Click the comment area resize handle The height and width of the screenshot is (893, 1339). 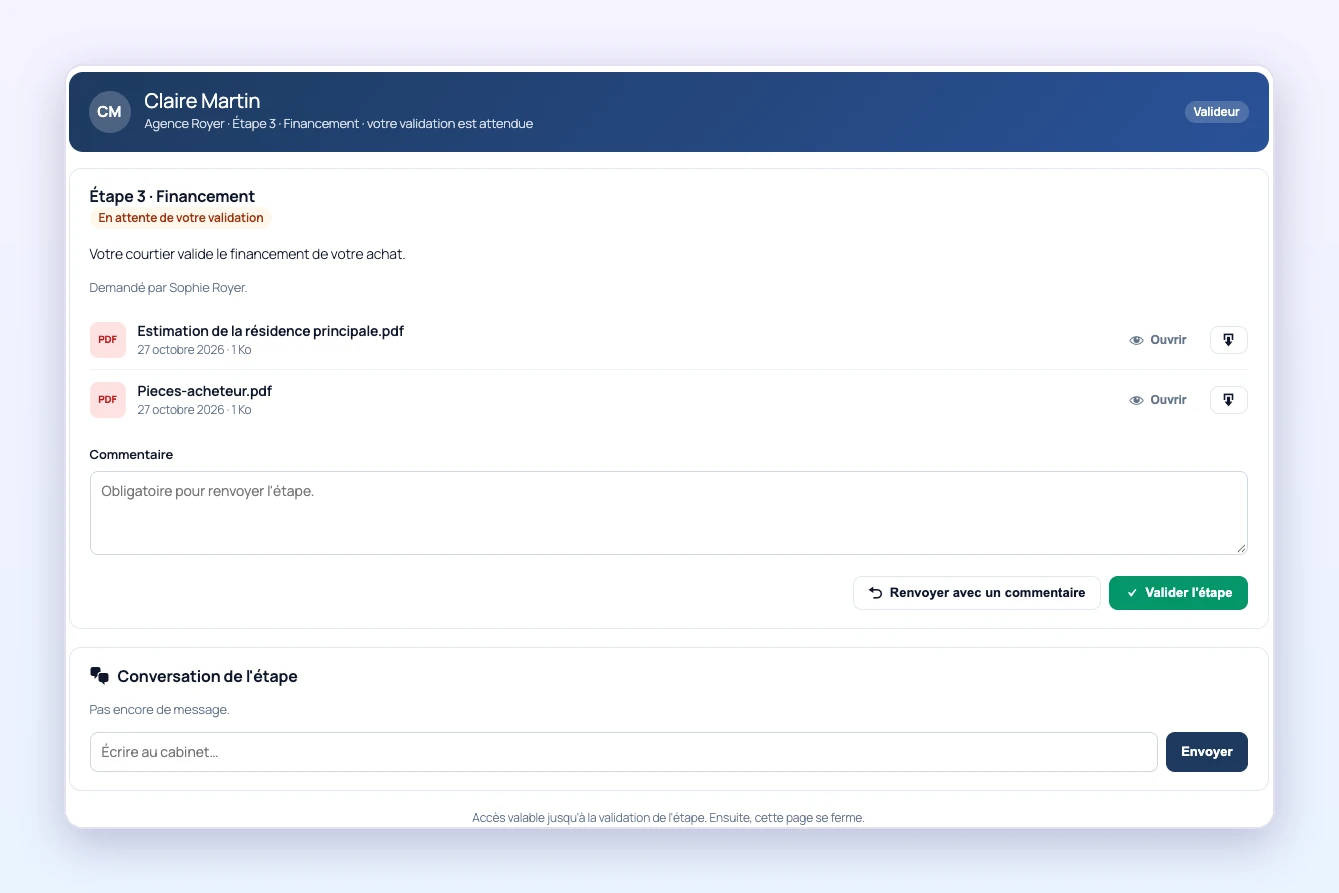1241,548
